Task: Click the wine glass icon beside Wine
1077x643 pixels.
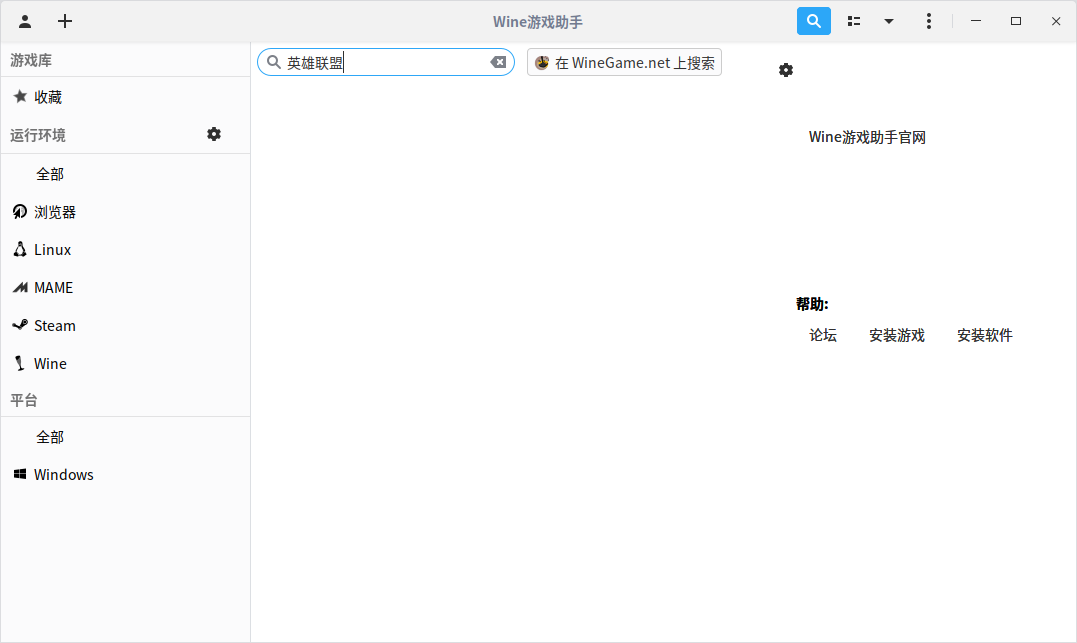Action: [x=20, y=363]
